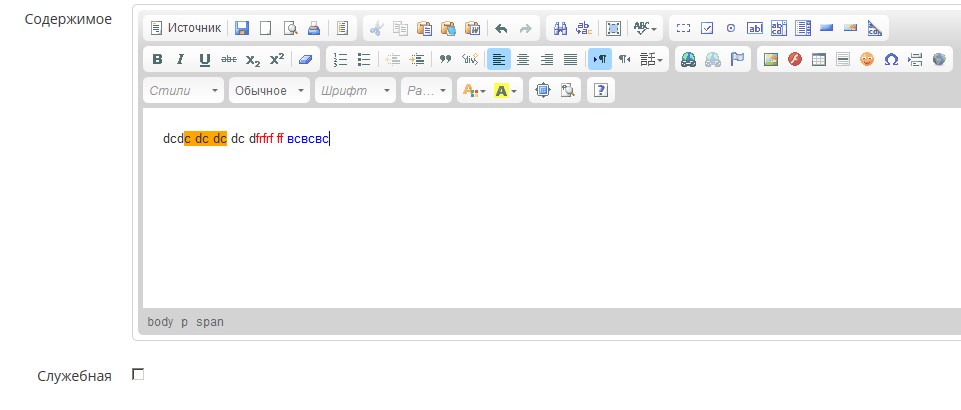Image resolution: width=961 pixels, height=410 pixels.
Task: Open the Стили styles dropdown
Action: click(184, 91)
